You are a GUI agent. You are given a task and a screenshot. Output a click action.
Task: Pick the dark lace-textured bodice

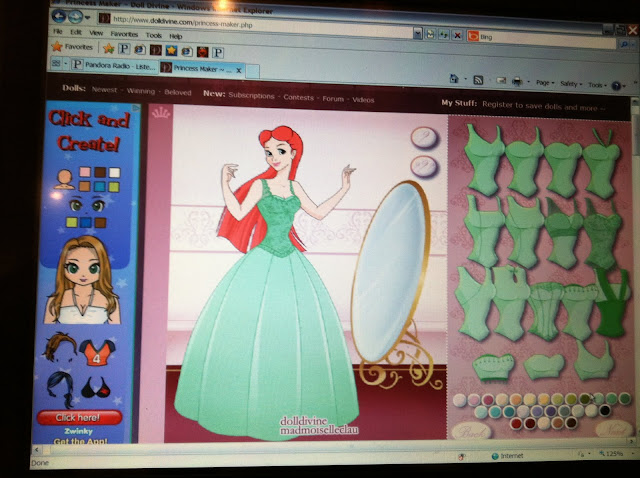pyautogui.click(x=602, y=233)
